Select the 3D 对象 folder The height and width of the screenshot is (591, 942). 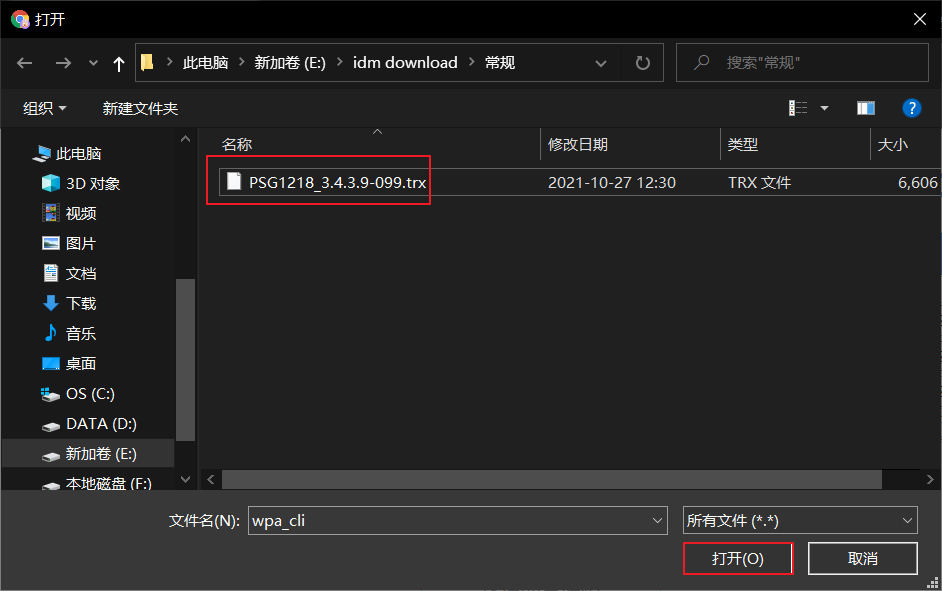(x=92, y=184)
